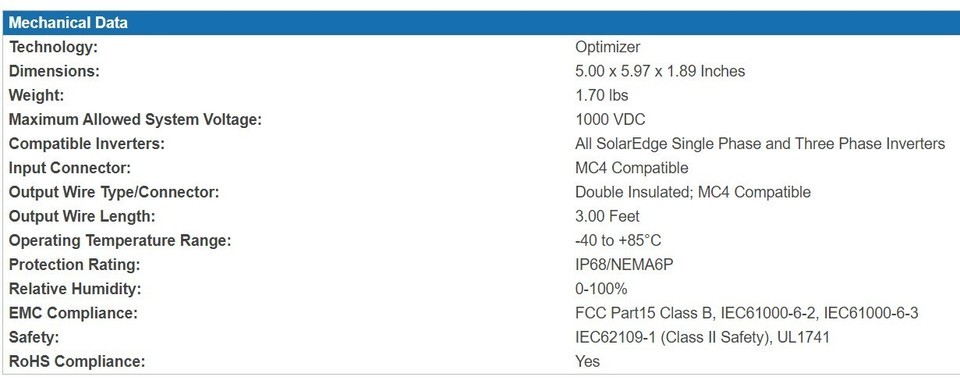Click the 5.00 x 5.97 x 1.89 Inches value

point(660,71)
